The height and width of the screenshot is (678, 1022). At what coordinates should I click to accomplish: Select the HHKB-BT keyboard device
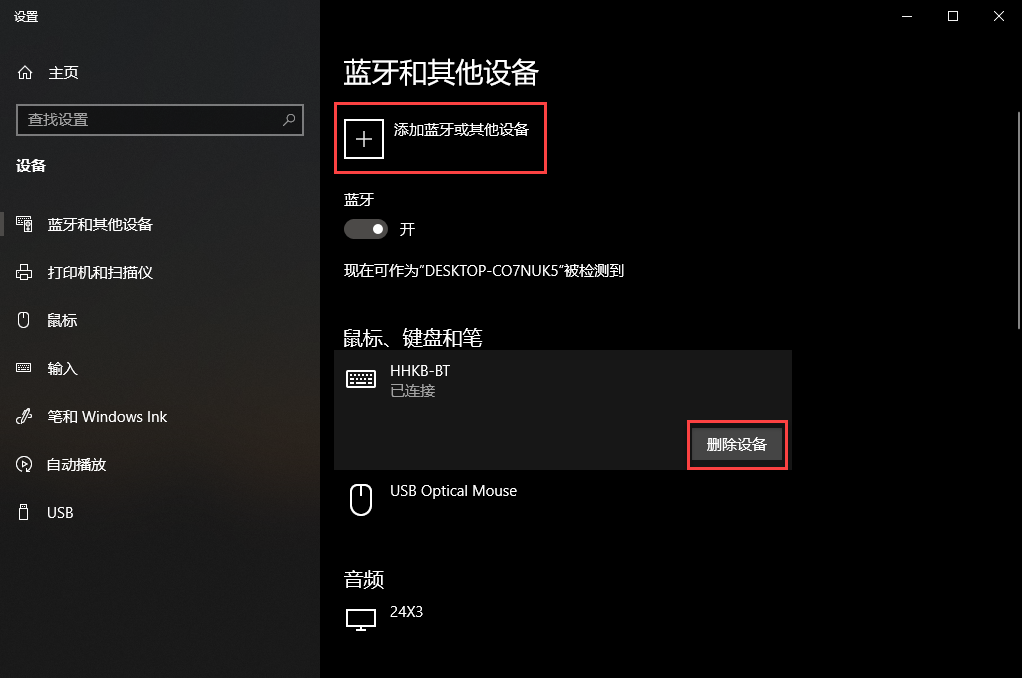click(x=562, y=381)
